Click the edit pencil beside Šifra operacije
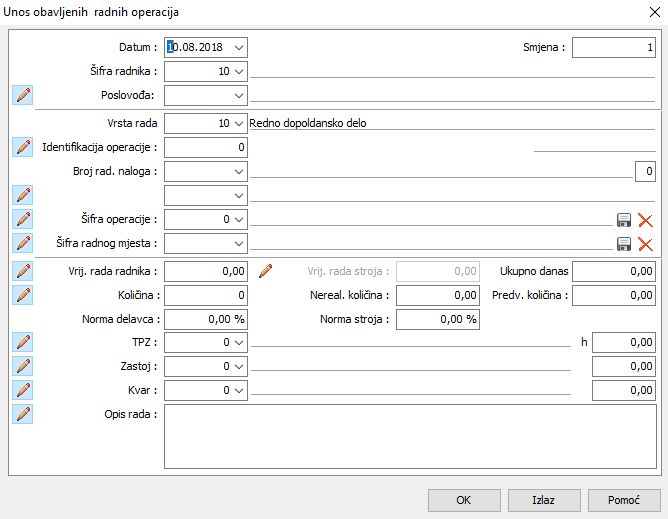The height and width of the screenshot is (519, 668). coord(23,218)
